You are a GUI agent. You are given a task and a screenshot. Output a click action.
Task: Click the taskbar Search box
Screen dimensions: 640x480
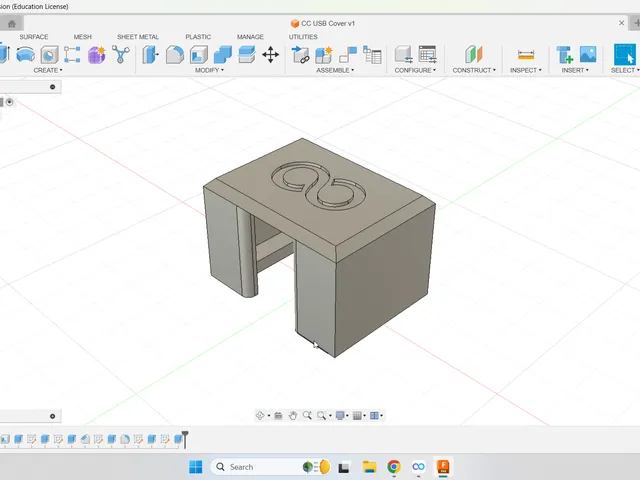pos(271,467)
